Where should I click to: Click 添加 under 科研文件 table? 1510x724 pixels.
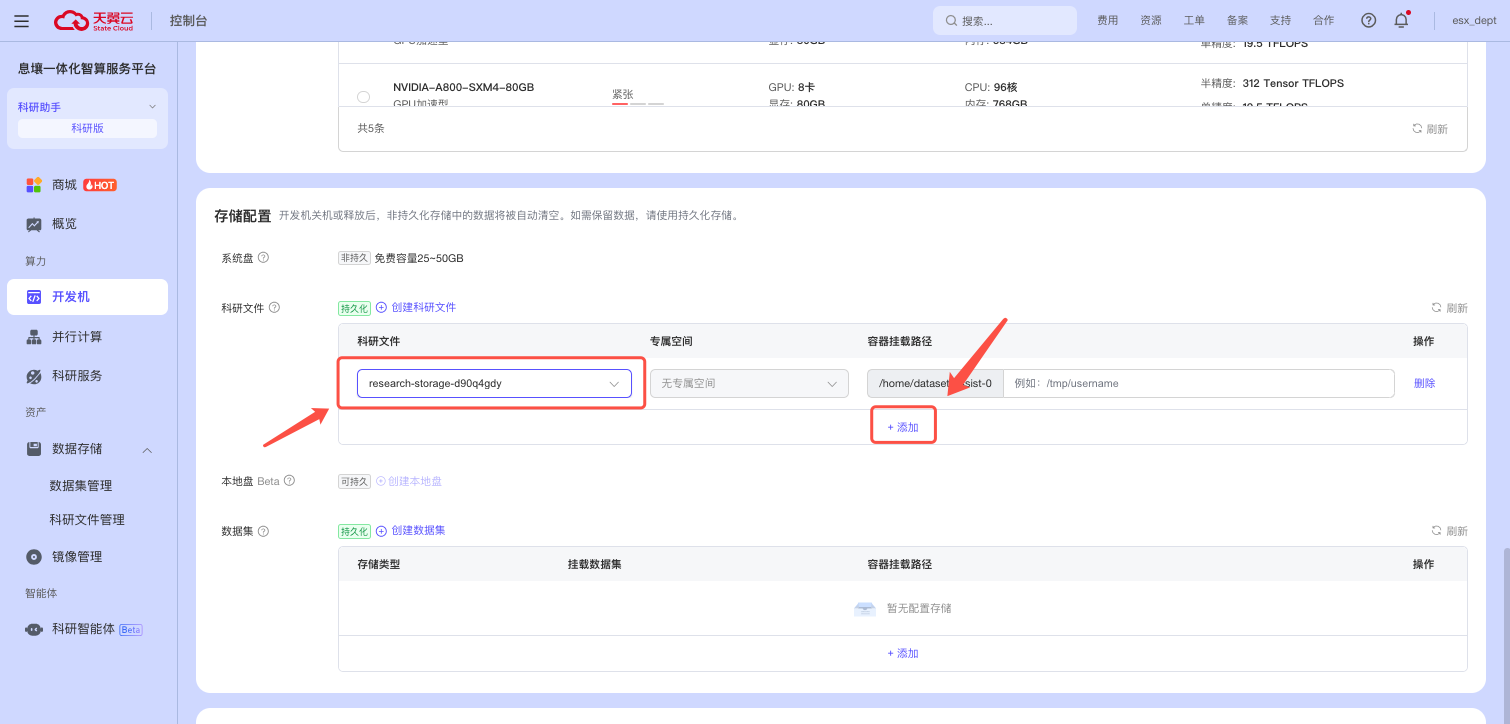[903, 427]
